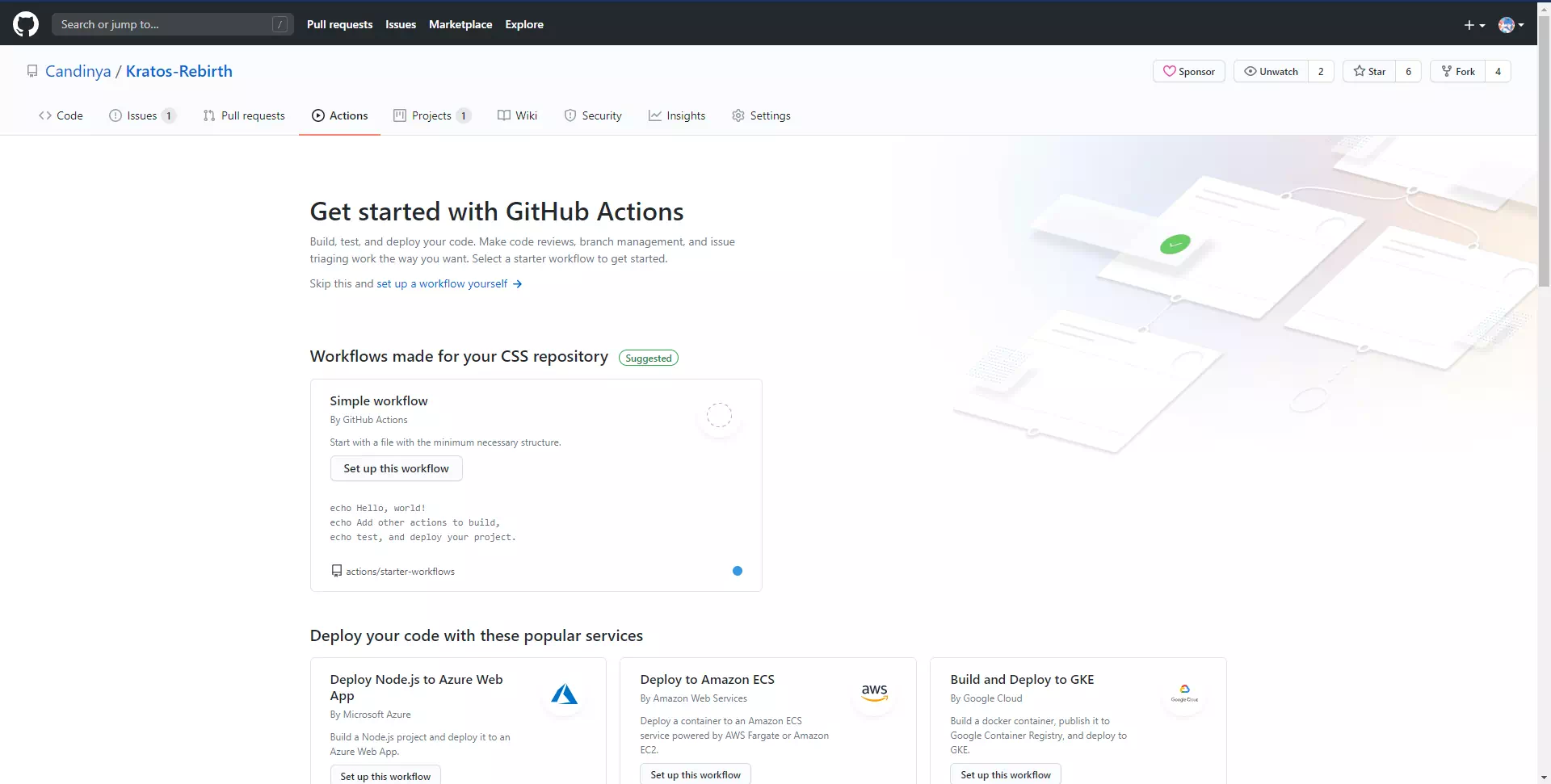The height and width of the screenshot is (784, 1551).
Task: Click the Simple workflow dashed circle icon
Action: click(x=719, y=415)
